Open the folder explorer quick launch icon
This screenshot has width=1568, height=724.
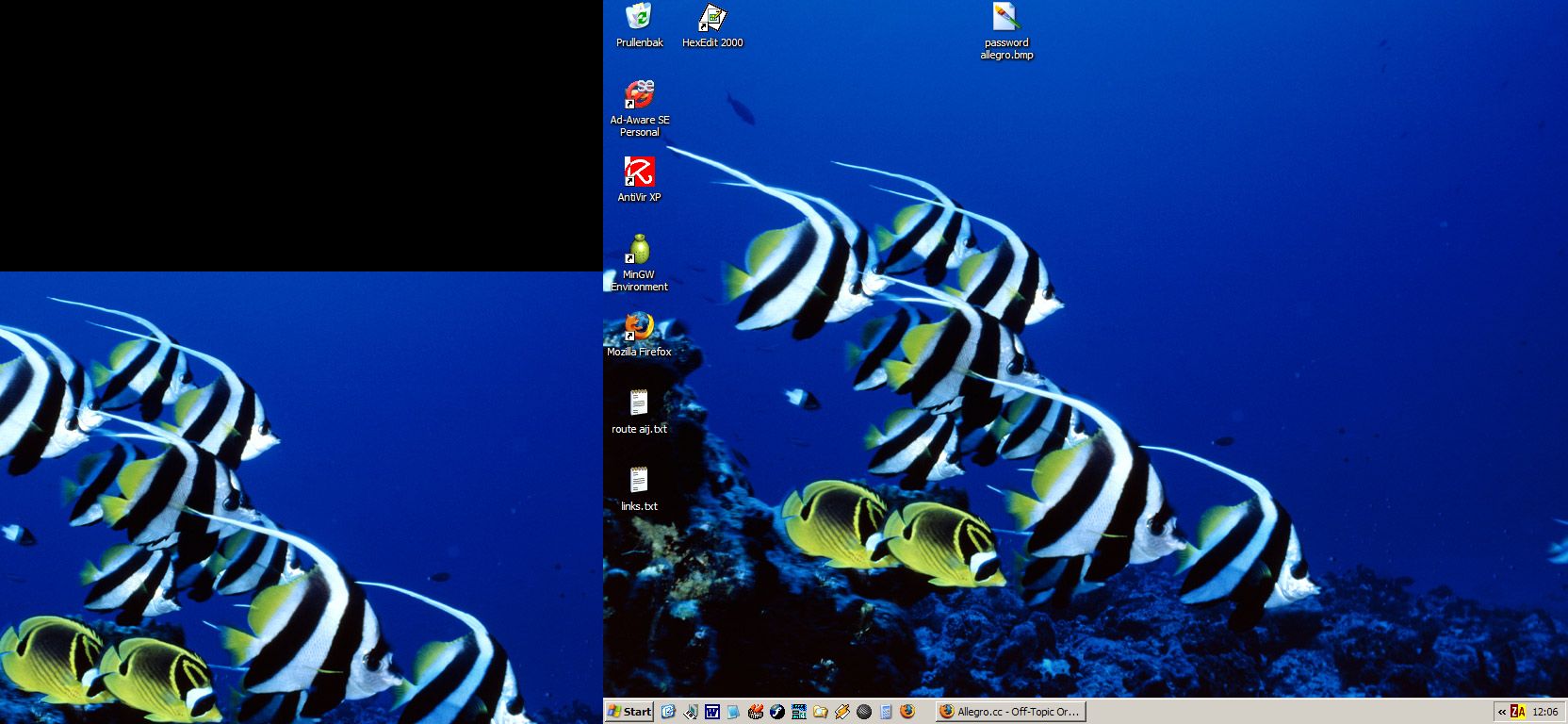tap(821, 712)
